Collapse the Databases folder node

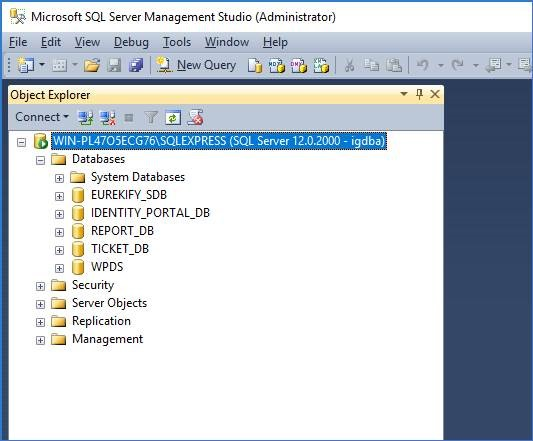(40, 160)
